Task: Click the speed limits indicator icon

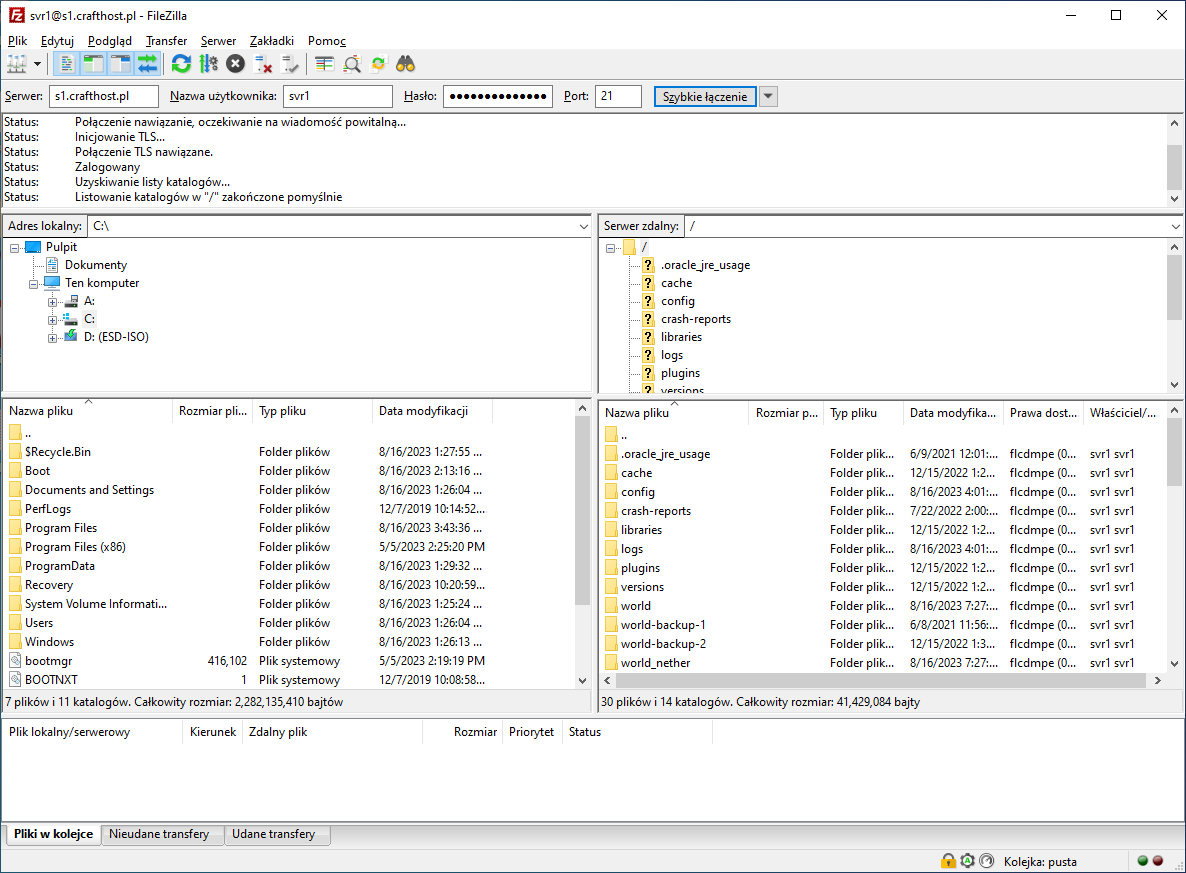Action: pyautogui.click(x=987, y=861)
